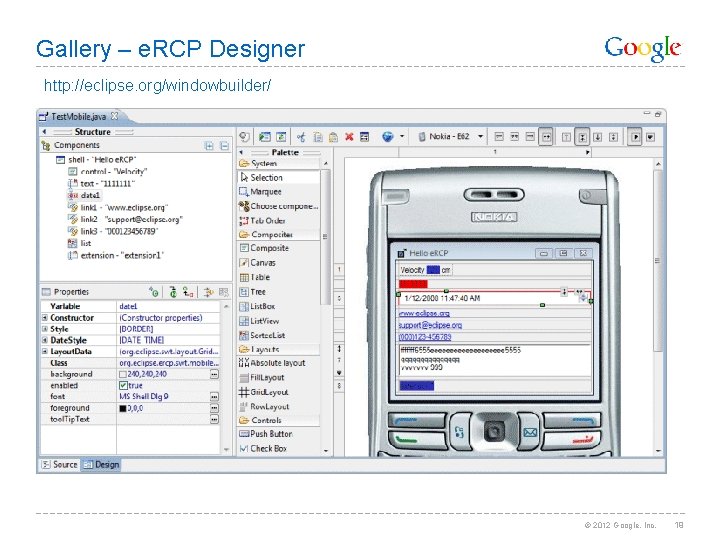Select Absolute layout in the Palette

coord(272,363)
